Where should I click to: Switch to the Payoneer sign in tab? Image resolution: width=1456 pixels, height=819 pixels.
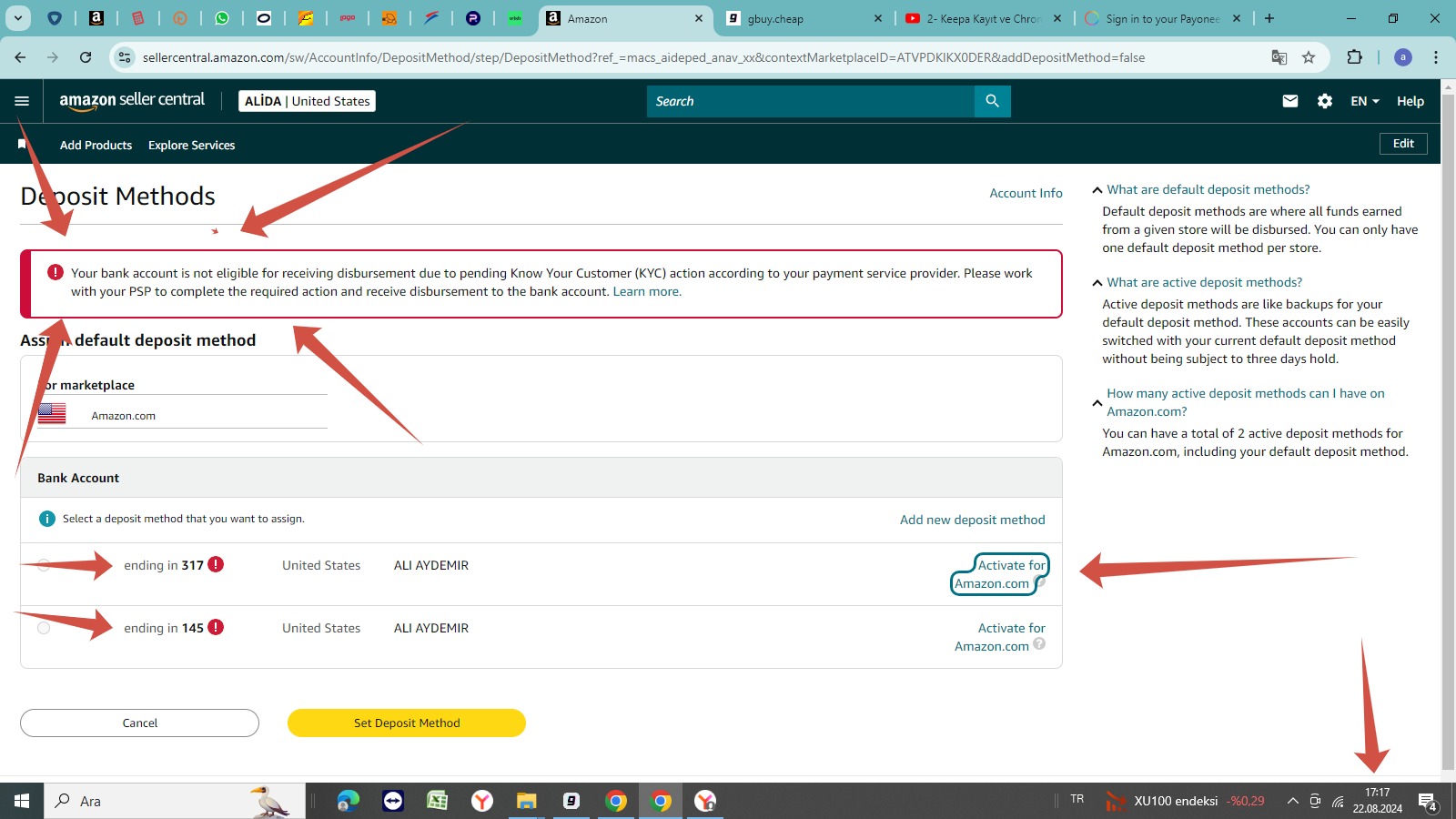click(x=1162, y=18)
